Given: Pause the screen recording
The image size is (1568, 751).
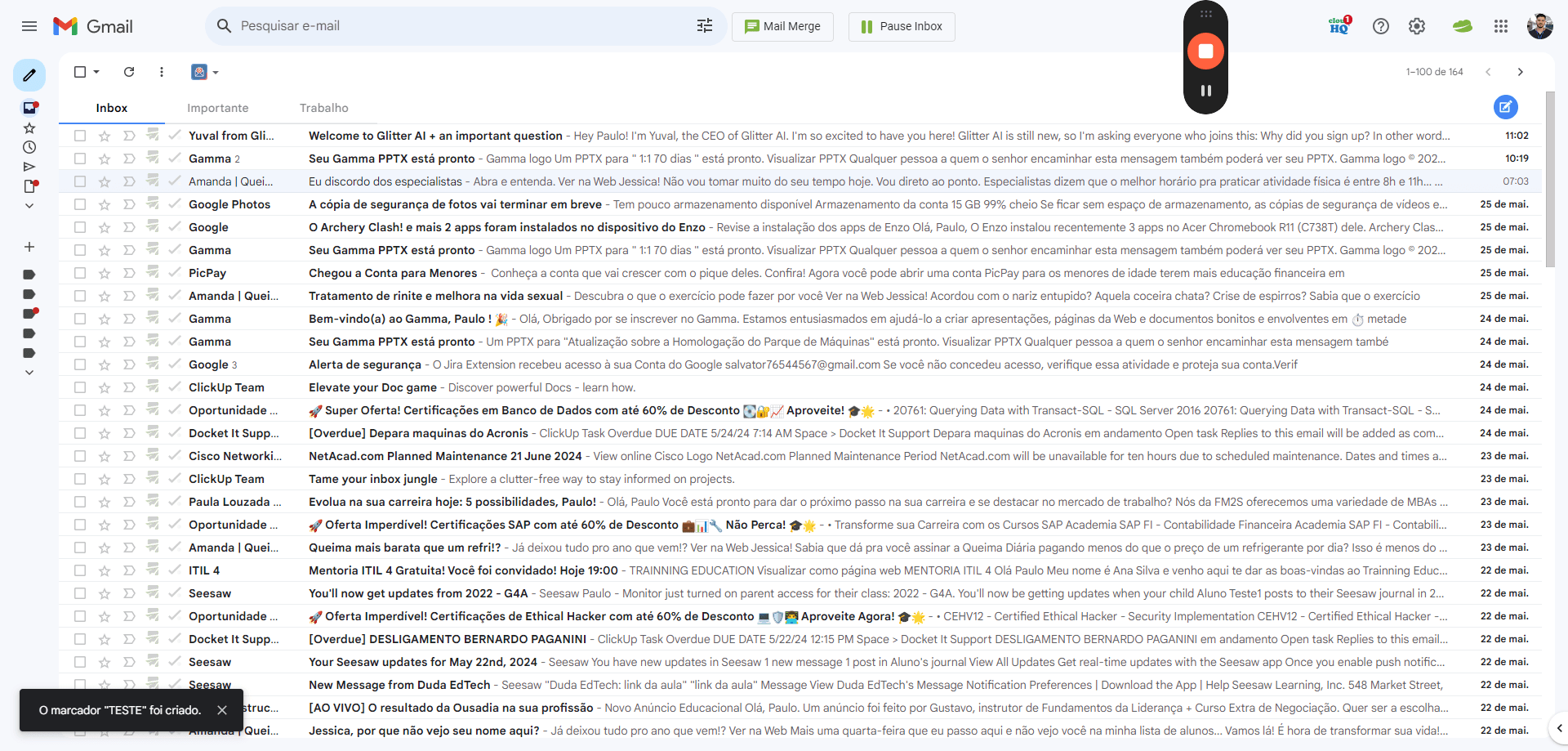Looking at the screenshot, I should [x=1205, y=91].
